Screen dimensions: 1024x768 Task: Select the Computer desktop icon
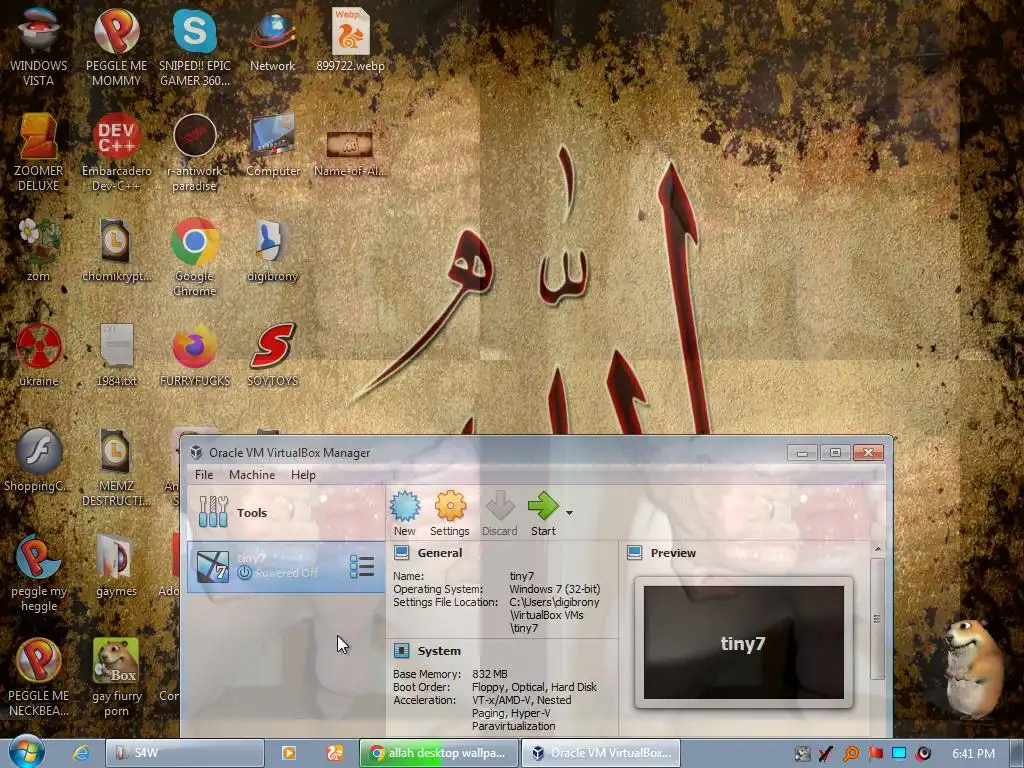coord(273,145)
